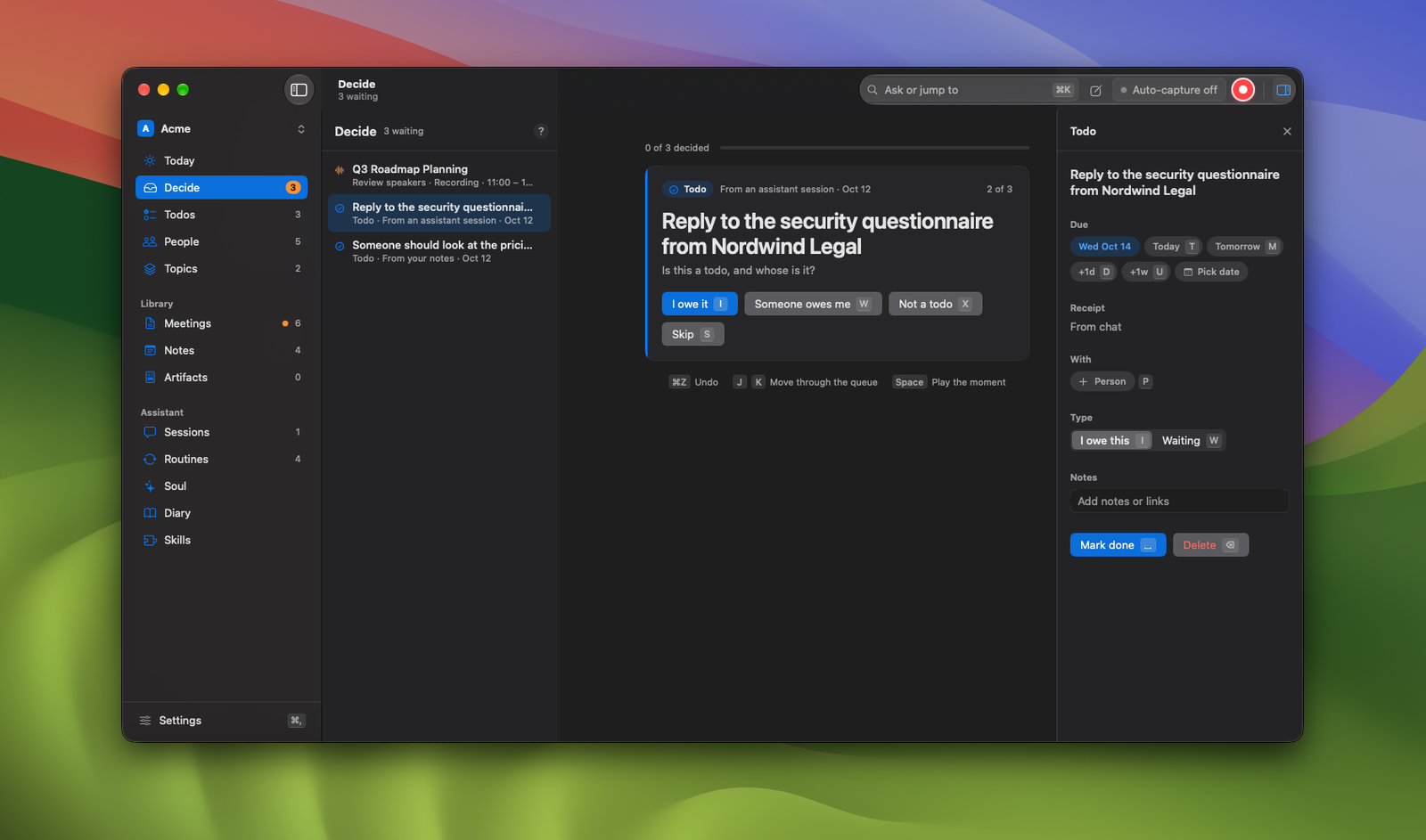The image size is (1426, 840).
Task: Toggle Auto-capture off switch
Action: pos(1168,90)
